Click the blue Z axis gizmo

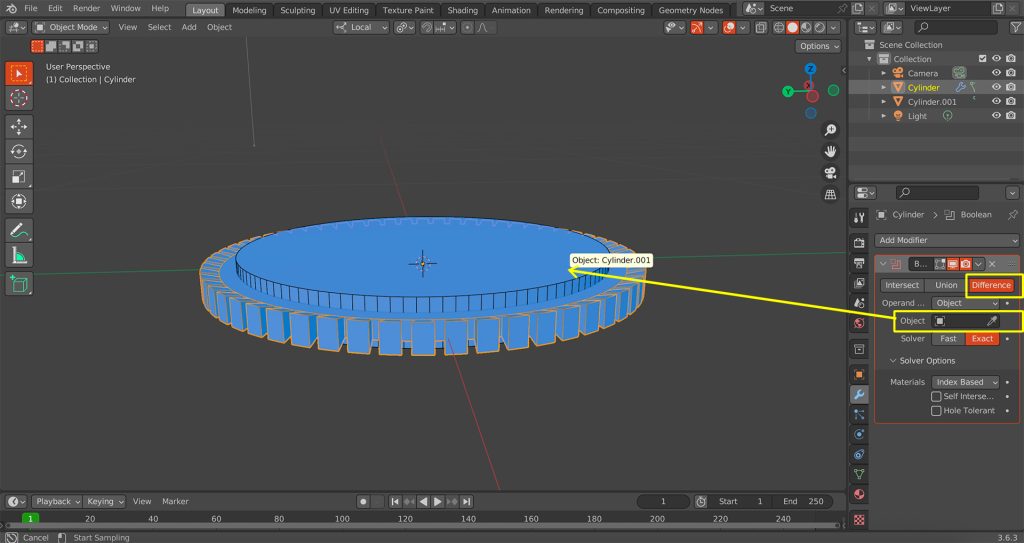(810, 69)
